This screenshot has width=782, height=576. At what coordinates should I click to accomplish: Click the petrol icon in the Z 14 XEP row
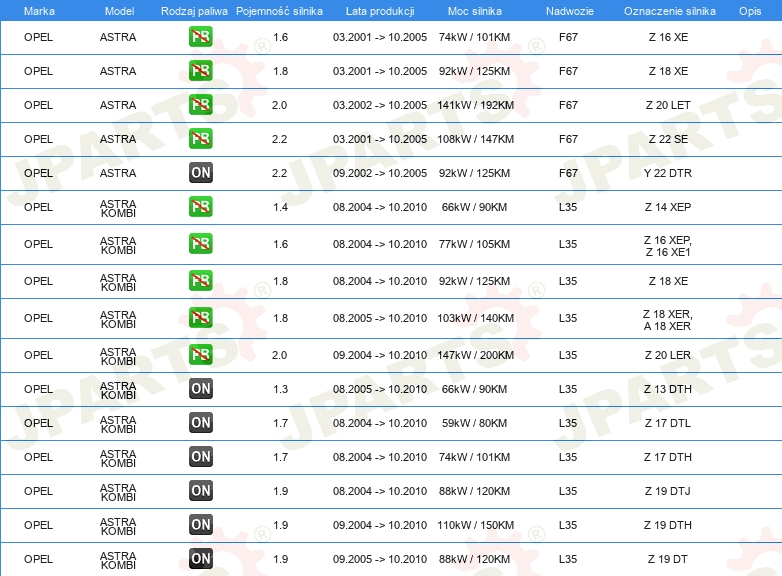coord(200,206)
